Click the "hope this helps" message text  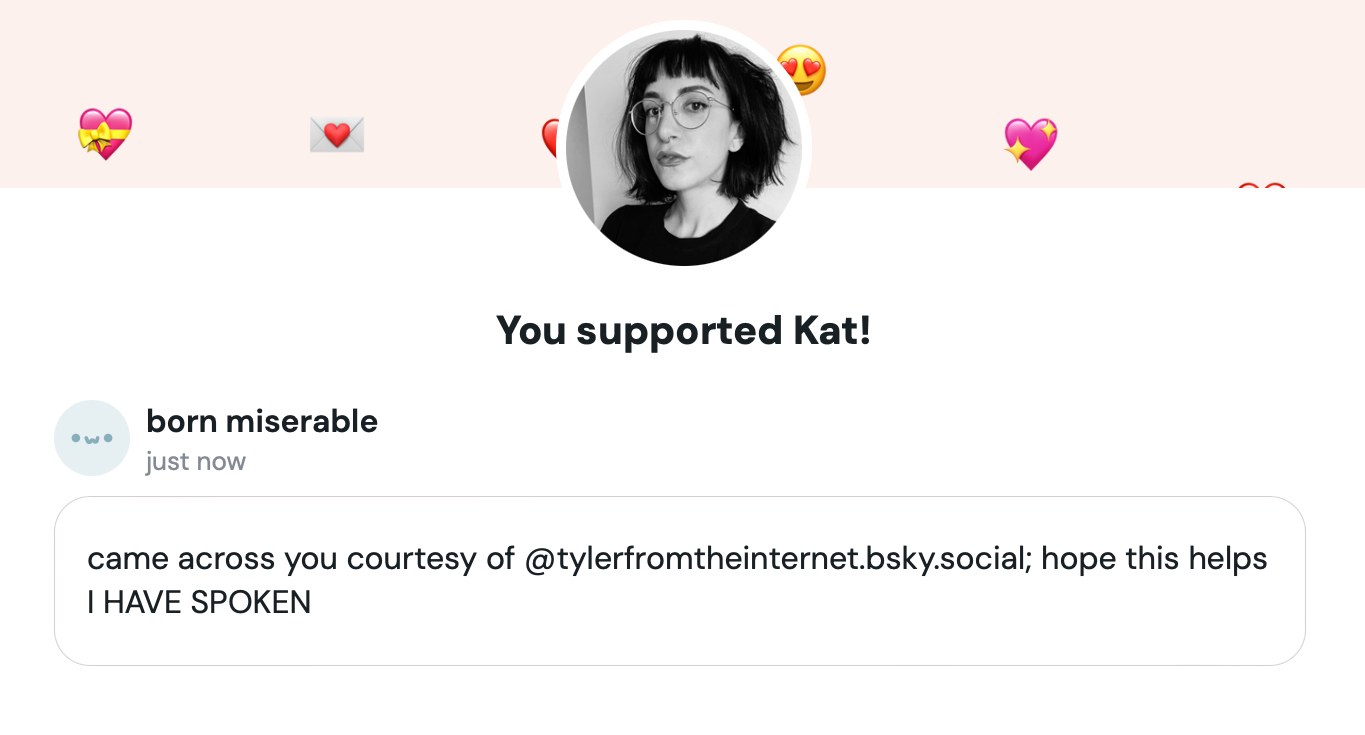pos(1154,558)
